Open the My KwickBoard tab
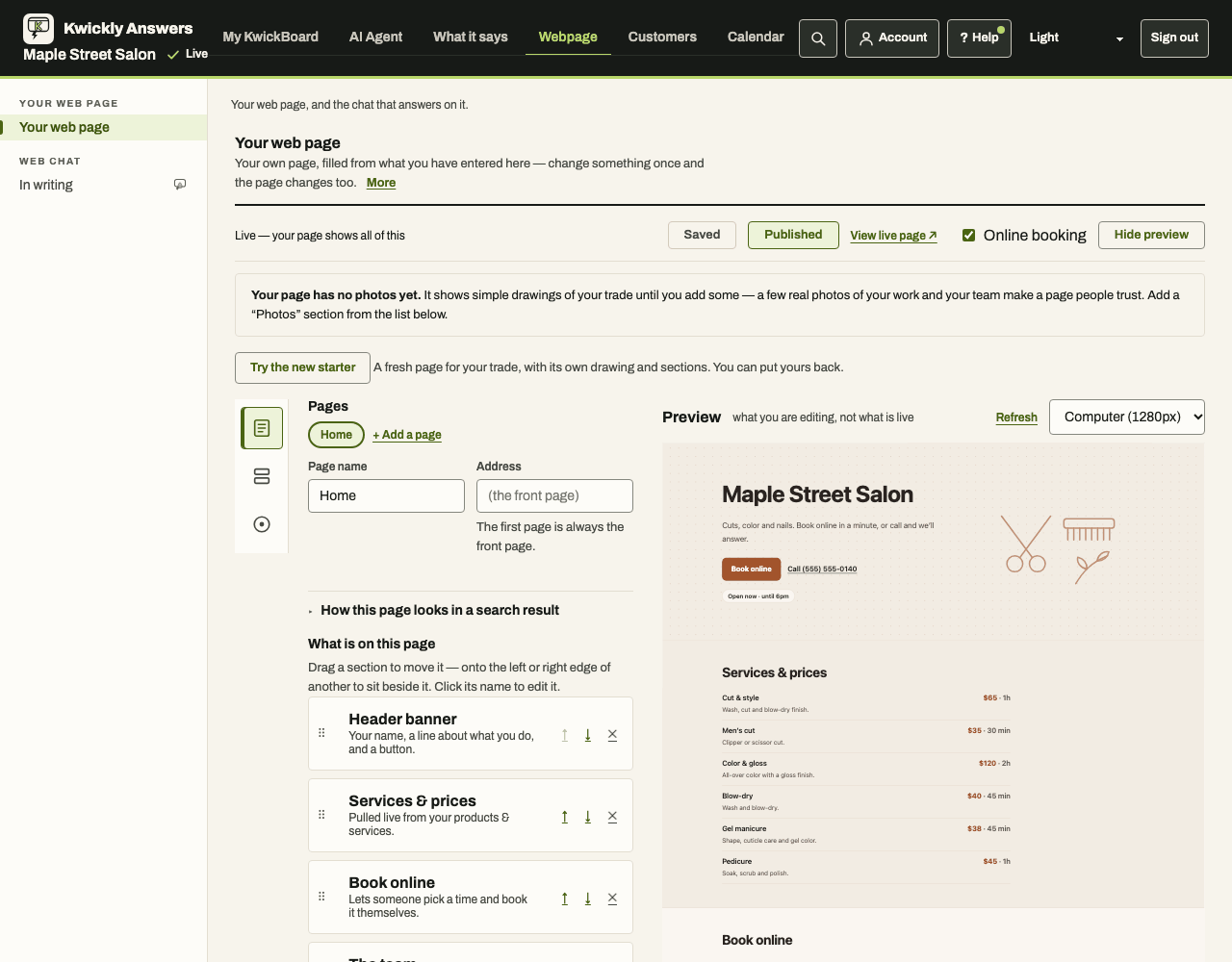The width and height of the screenshot is (1232, 962). tap(270, 37)
